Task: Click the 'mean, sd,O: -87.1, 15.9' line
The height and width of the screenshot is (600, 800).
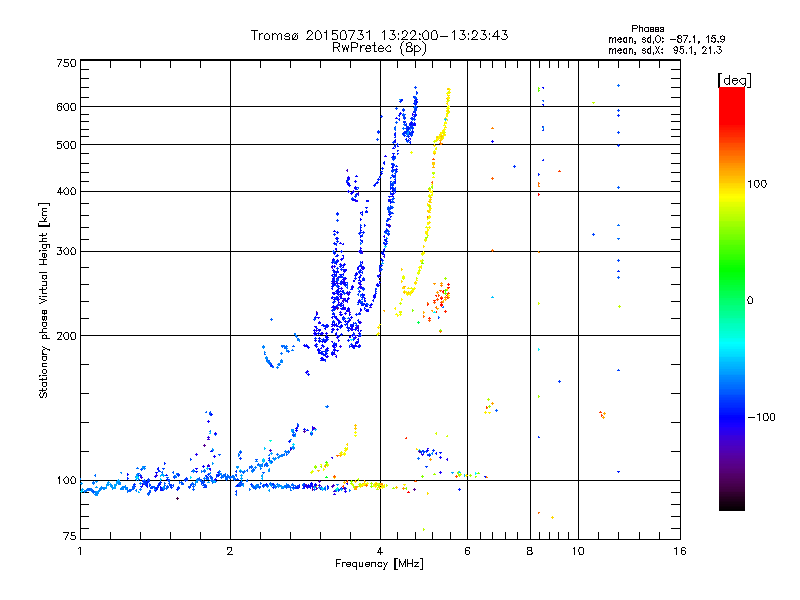Action: pyautogui.click(x=666, y=39)
